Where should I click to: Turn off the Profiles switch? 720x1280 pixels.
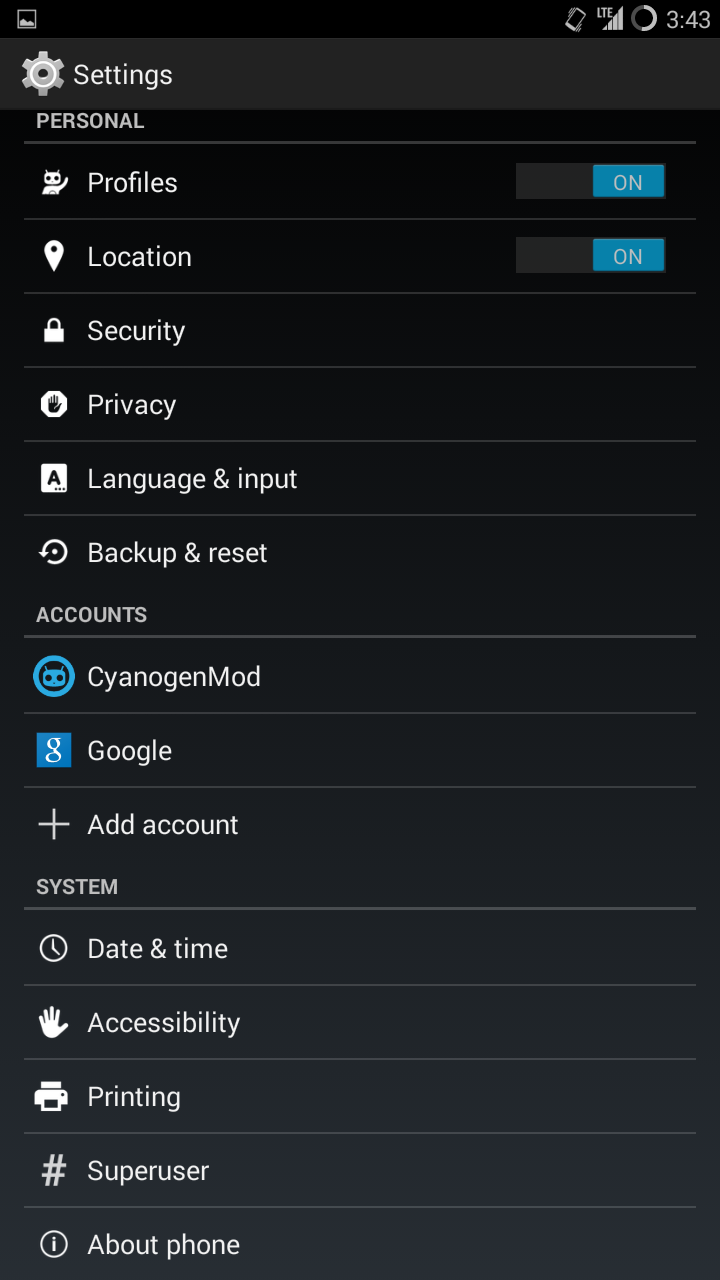[590, 182]
